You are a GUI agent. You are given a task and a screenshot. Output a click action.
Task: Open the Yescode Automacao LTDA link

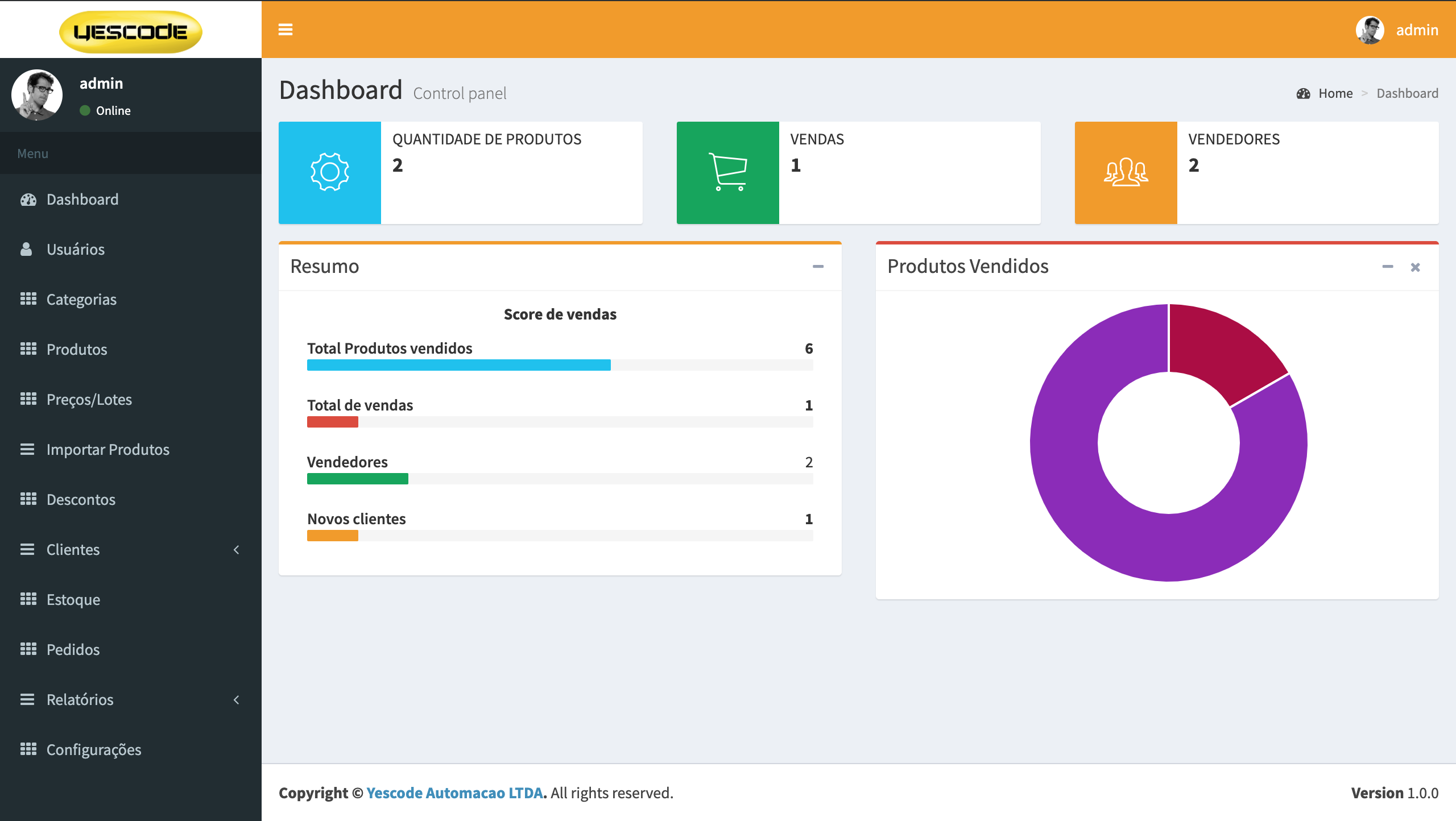tap(454, 793)
